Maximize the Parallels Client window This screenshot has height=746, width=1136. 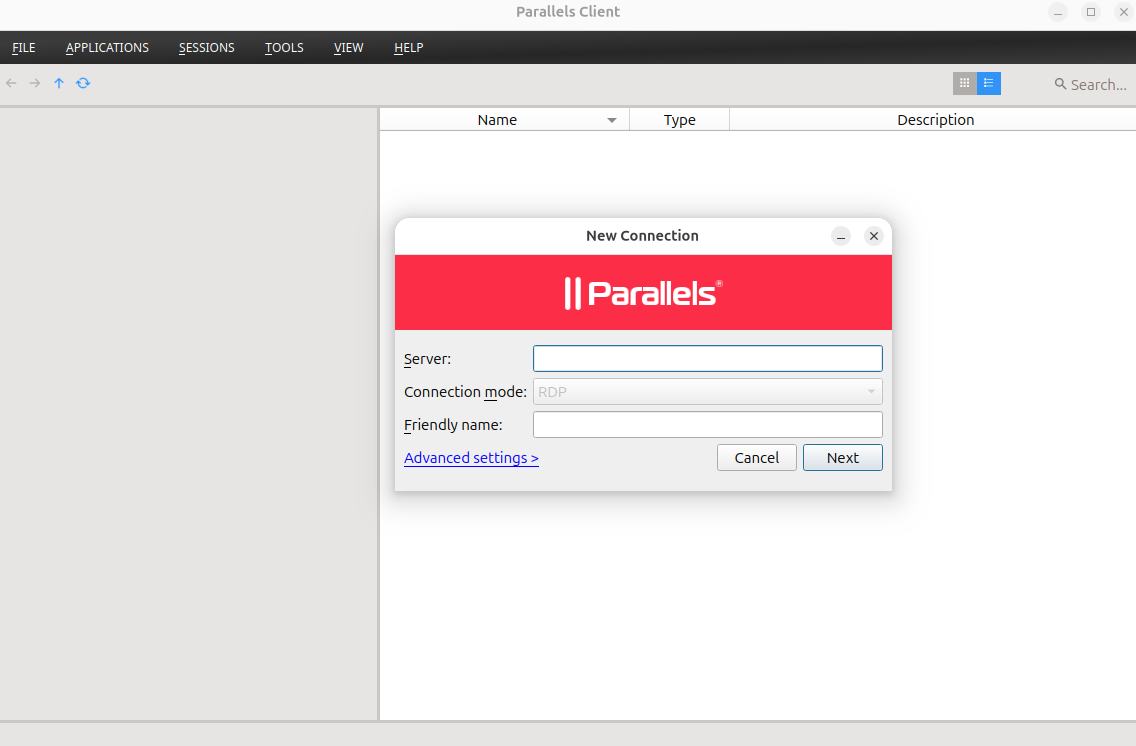click(1091, 12)
